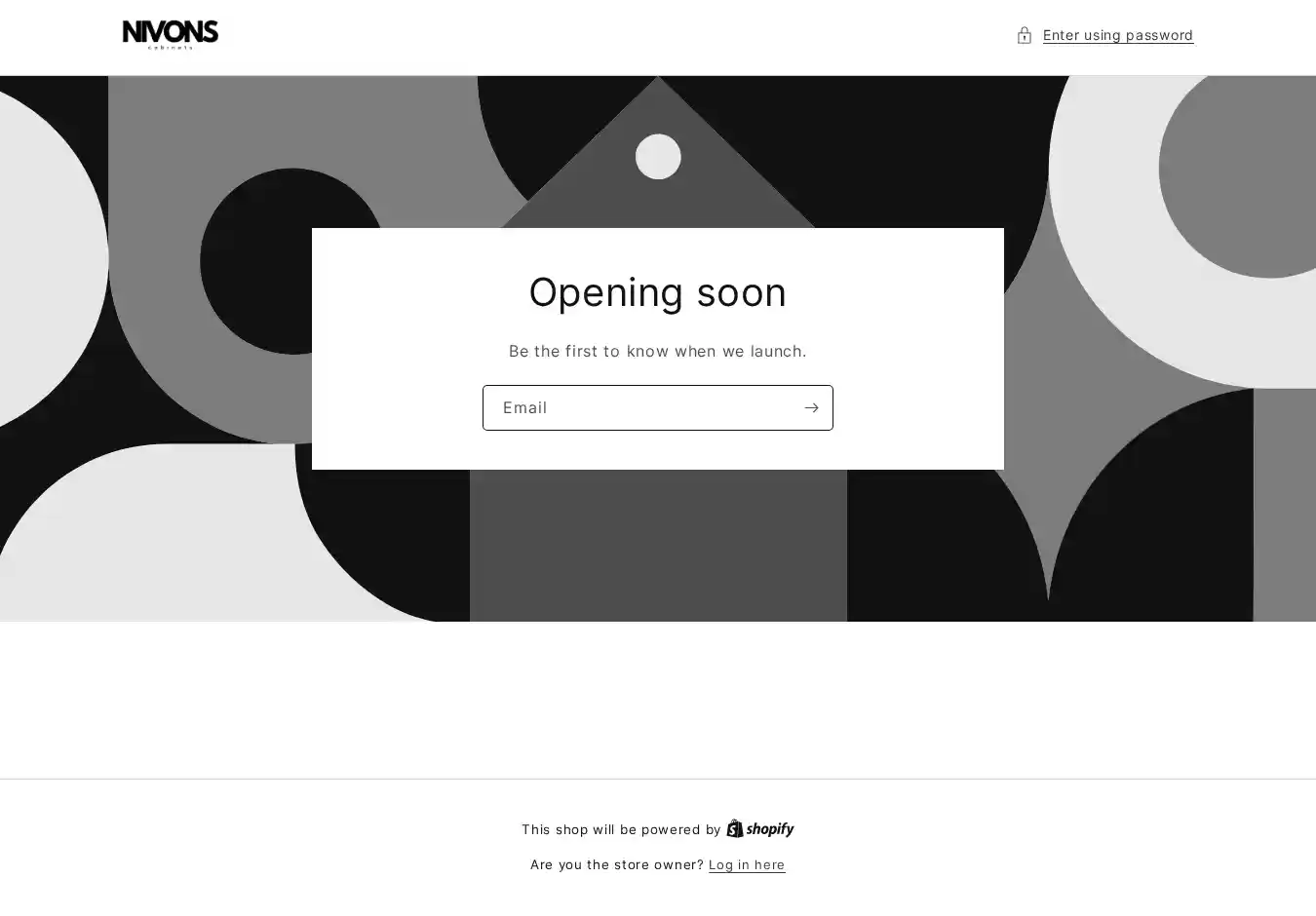The height and width of the screenshot is (916, 1316).
Task: Click the dark grey rectangle beneath signup card
Action: pos(658,546)
